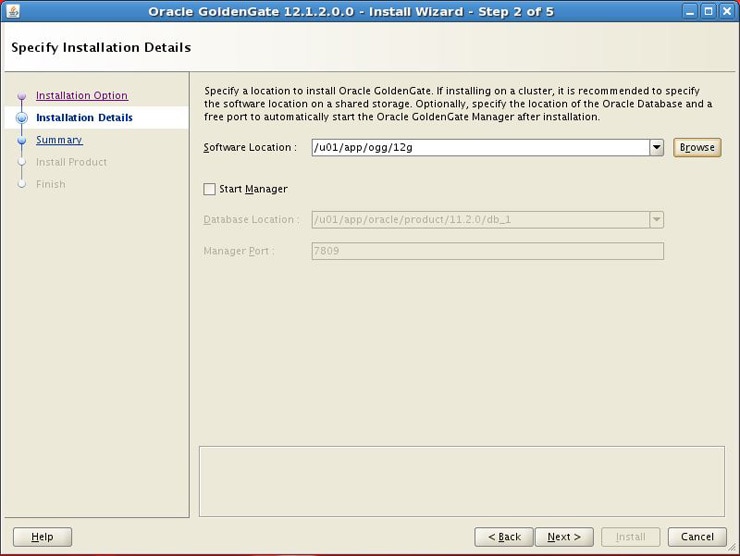
Task: Click the Installation Details step bullet
Action: 22,118
